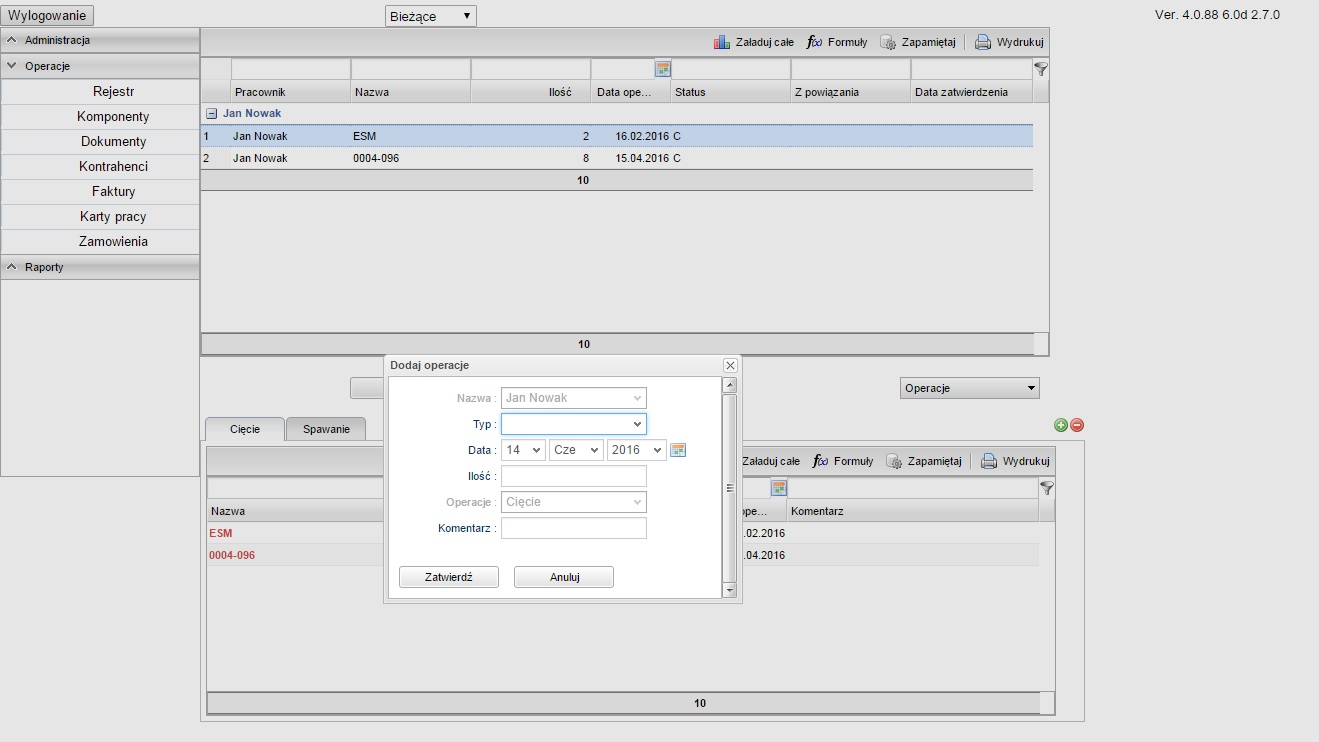Collapse the Administracja section
Image resolution: width=1319 pixels, height=742 pixels.
[100, 40]
